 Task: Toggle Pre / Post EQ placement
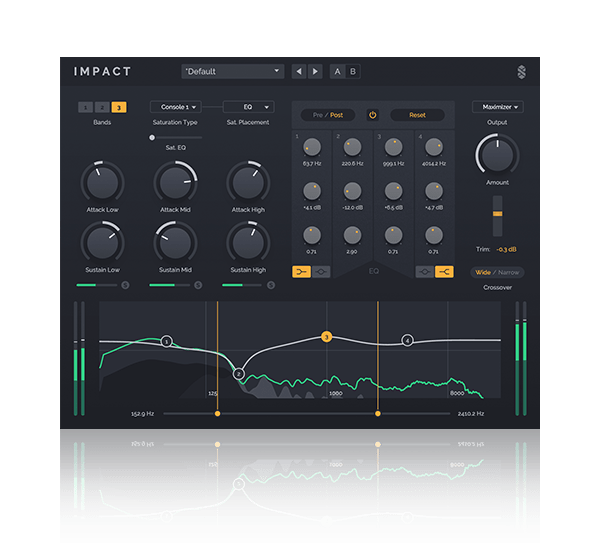[328, 115]
